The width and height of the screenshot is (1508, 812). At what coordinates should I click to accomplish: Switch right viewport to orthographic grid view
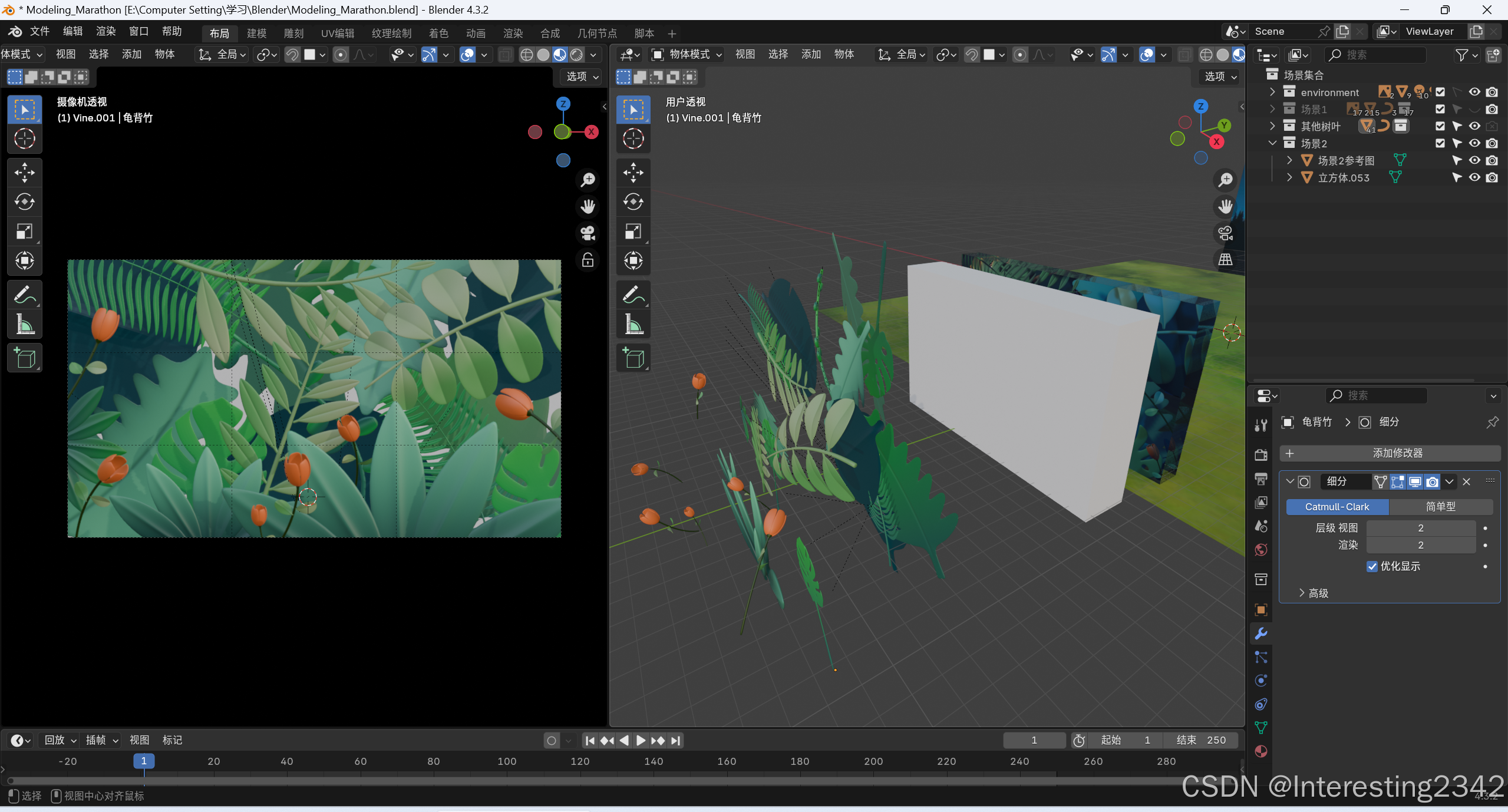(1225, 259)
